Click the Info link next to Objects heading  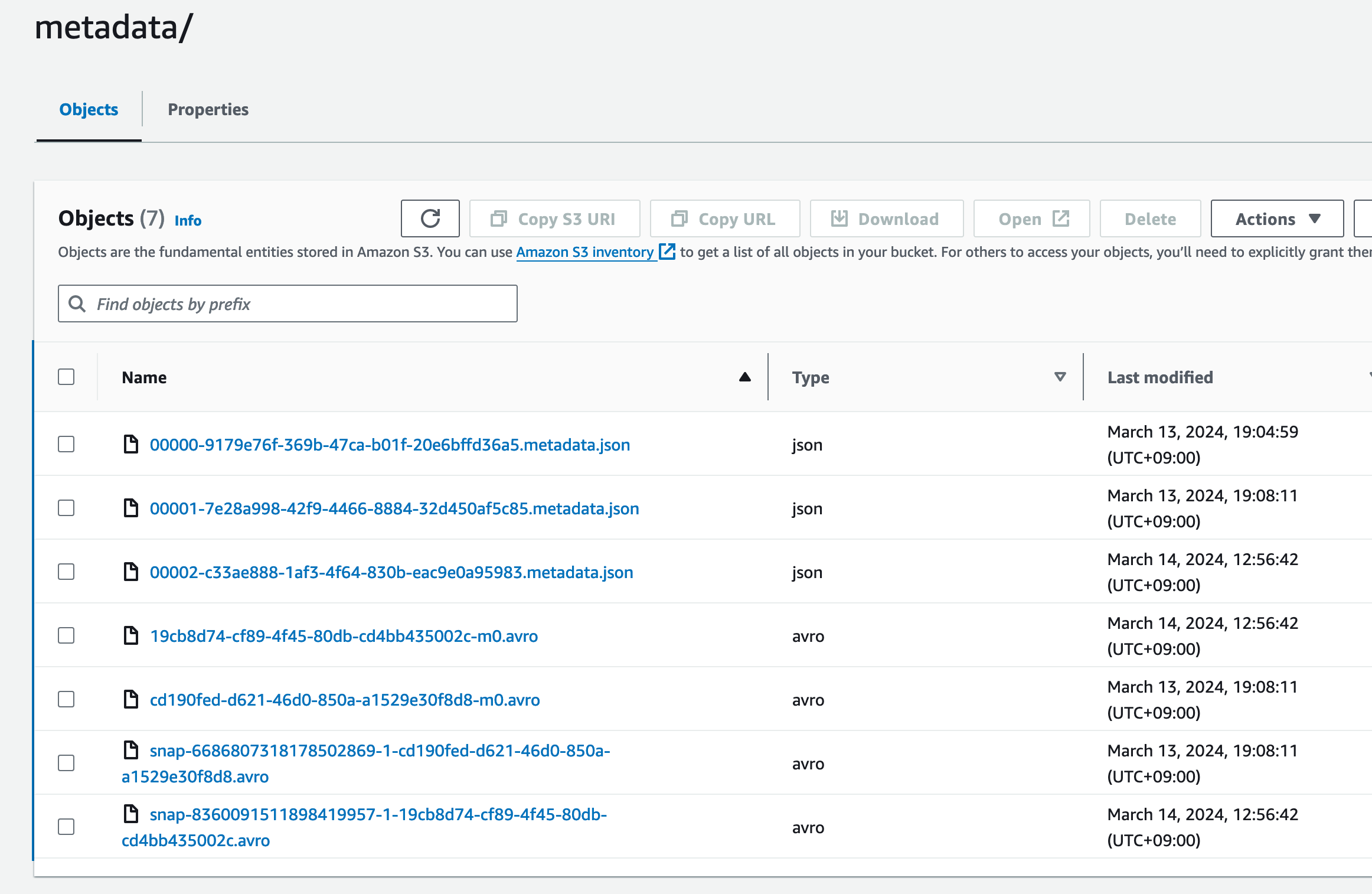click(188, 220)
